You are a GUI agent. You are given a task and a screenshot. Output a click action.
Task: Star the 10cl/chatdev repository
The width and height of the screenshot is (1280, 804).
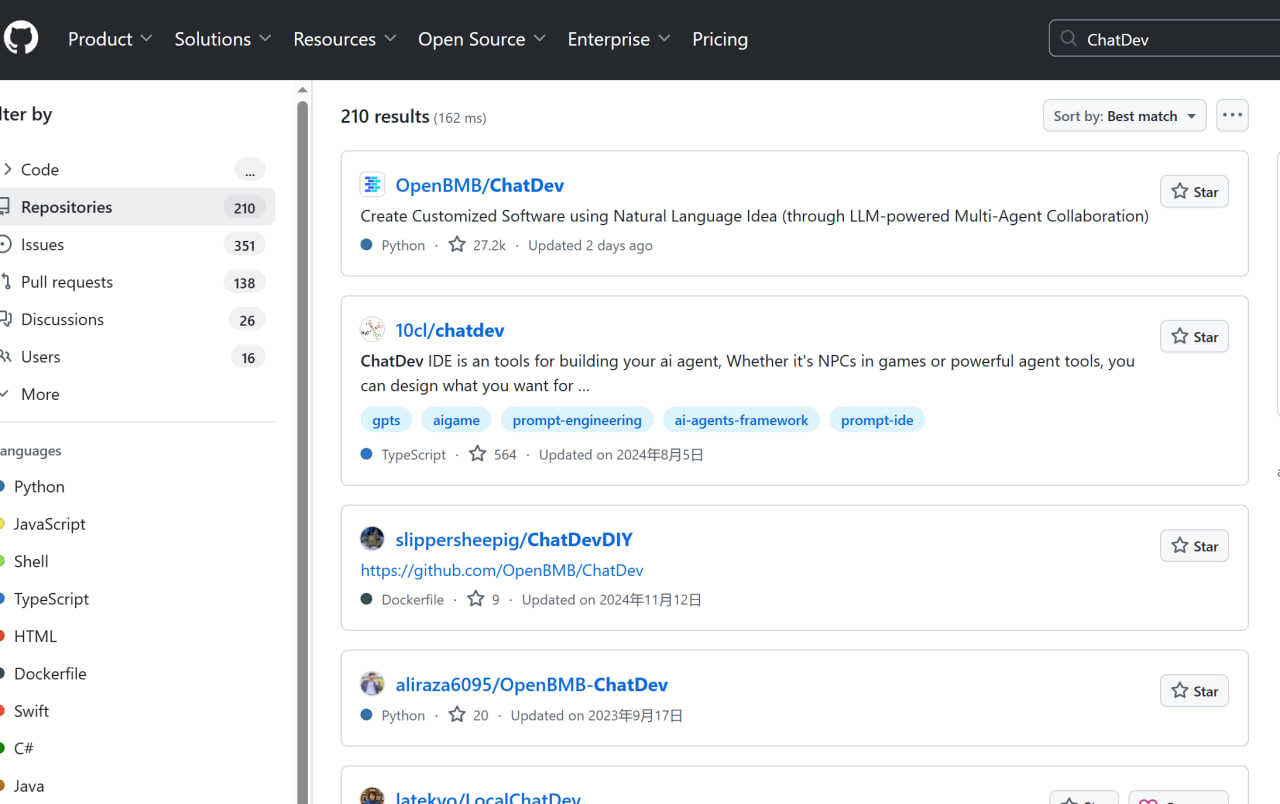(1194, 336)
